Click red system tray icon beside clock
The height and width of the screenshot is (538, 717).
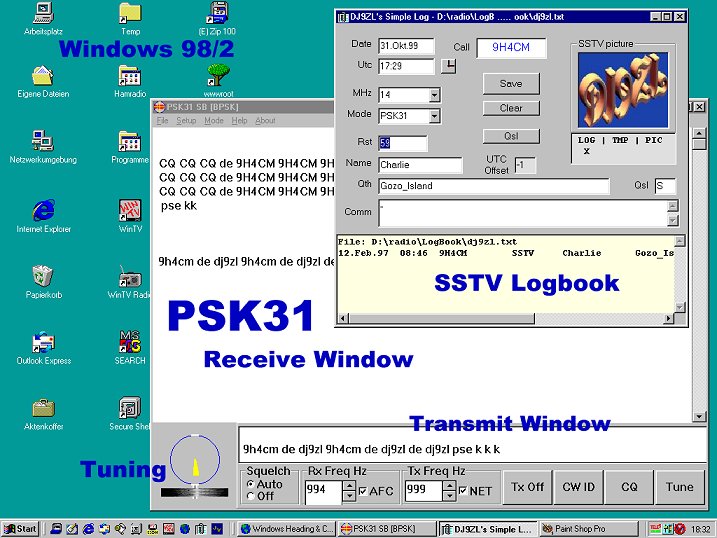point(679,529)
